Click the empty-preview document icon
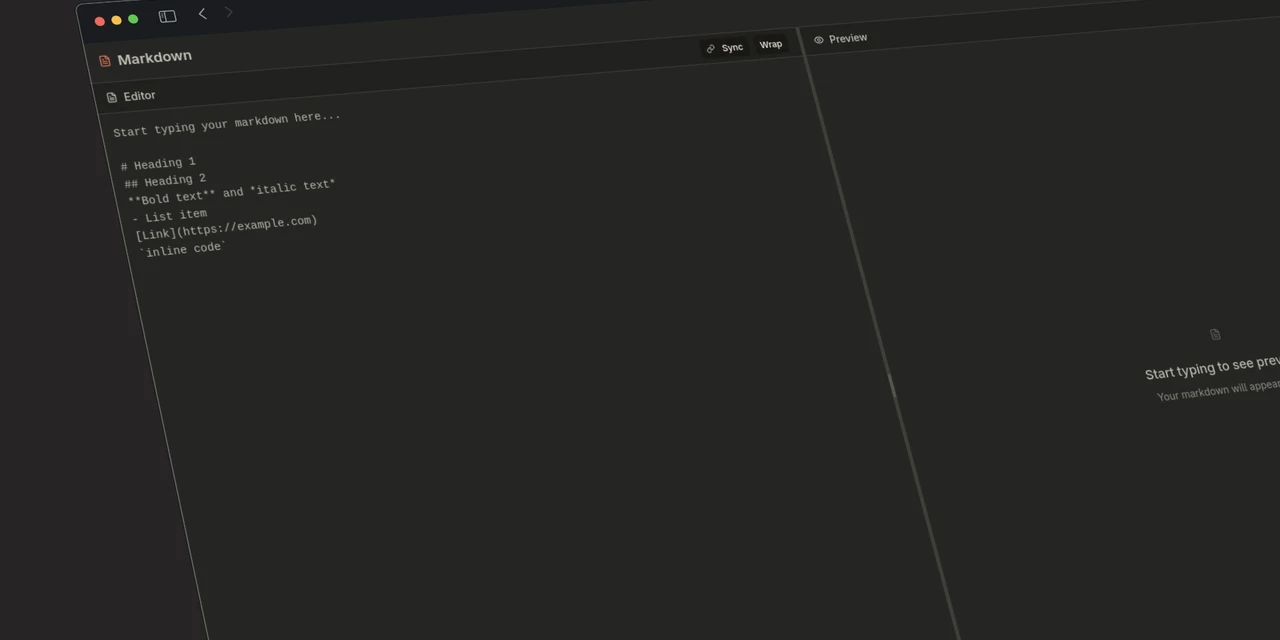 [1215, 334]
